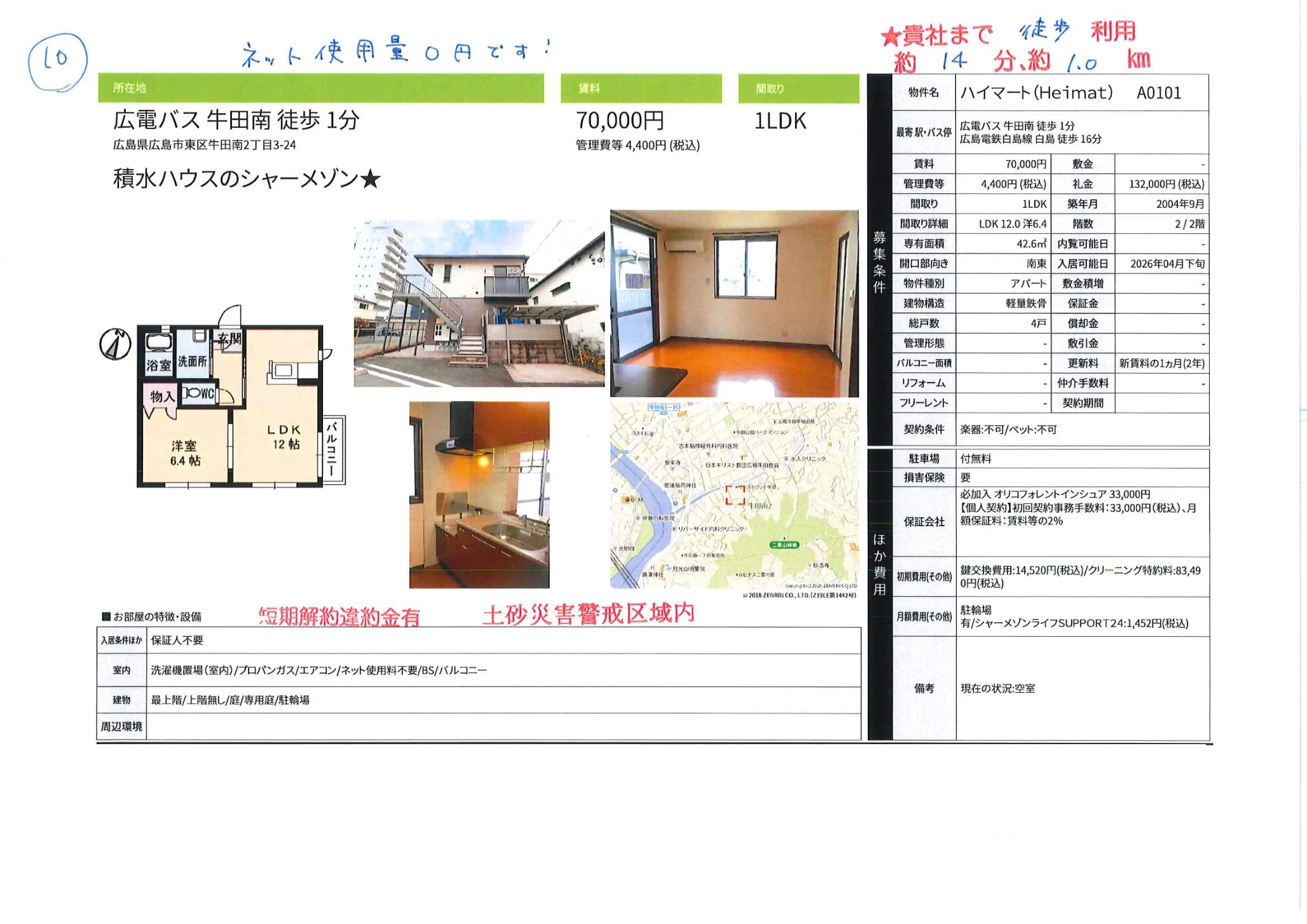Click the handwritten blue ネット使用量0円 note
1307x924 pixels.
click(396, 52)
